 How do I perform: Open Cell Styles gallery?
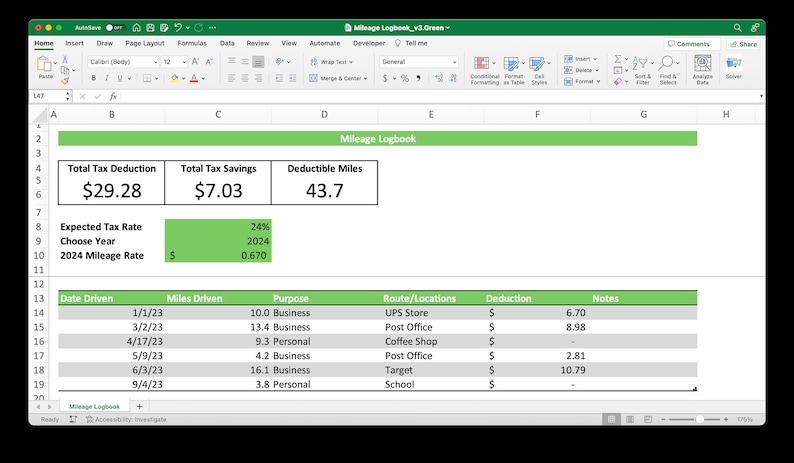pos(539,70)
